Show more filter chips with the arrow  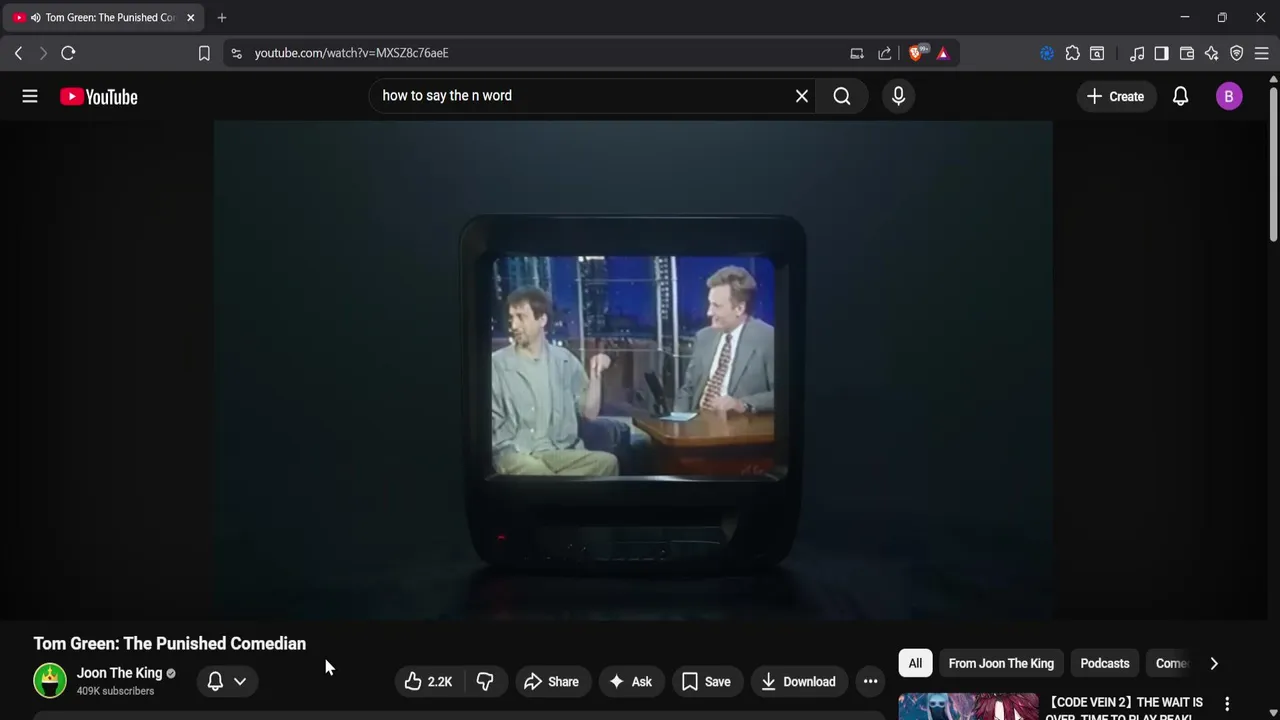(1214, 663)
